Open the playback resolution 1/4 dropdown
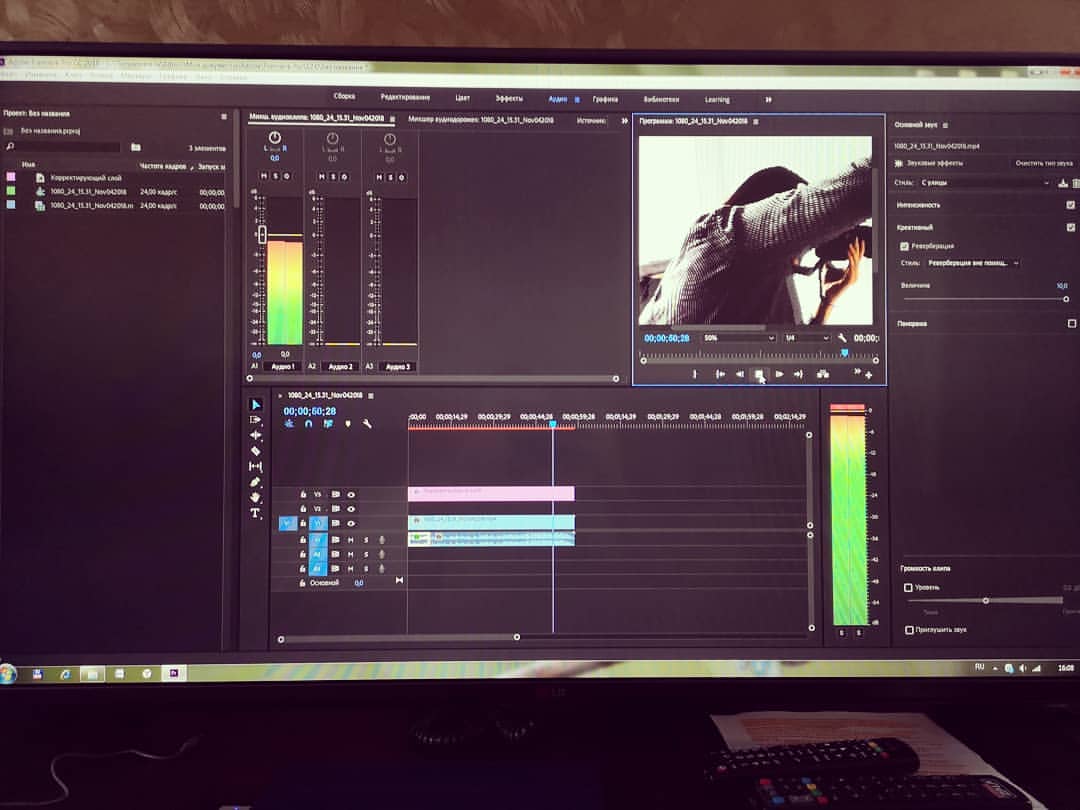The height and width of the screenshot is (810, 1080). click(807, 338)
